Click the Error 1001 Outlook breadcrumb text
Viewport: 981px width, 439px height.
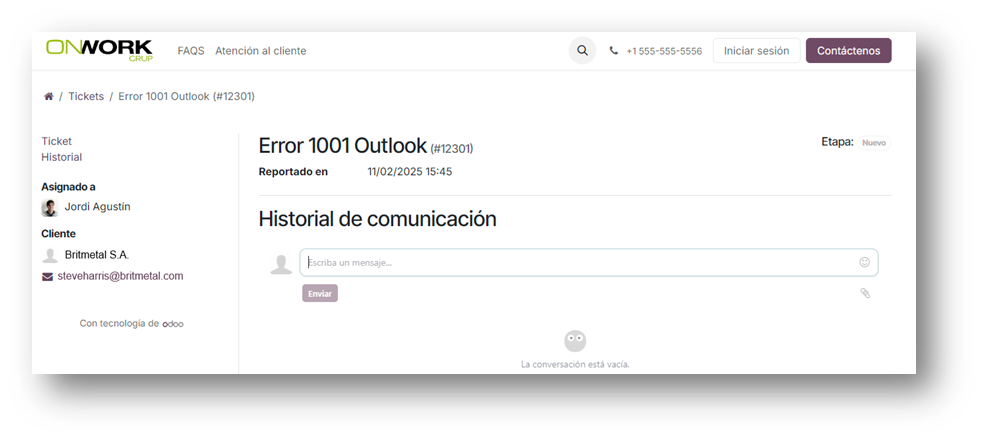click(186, 96)
